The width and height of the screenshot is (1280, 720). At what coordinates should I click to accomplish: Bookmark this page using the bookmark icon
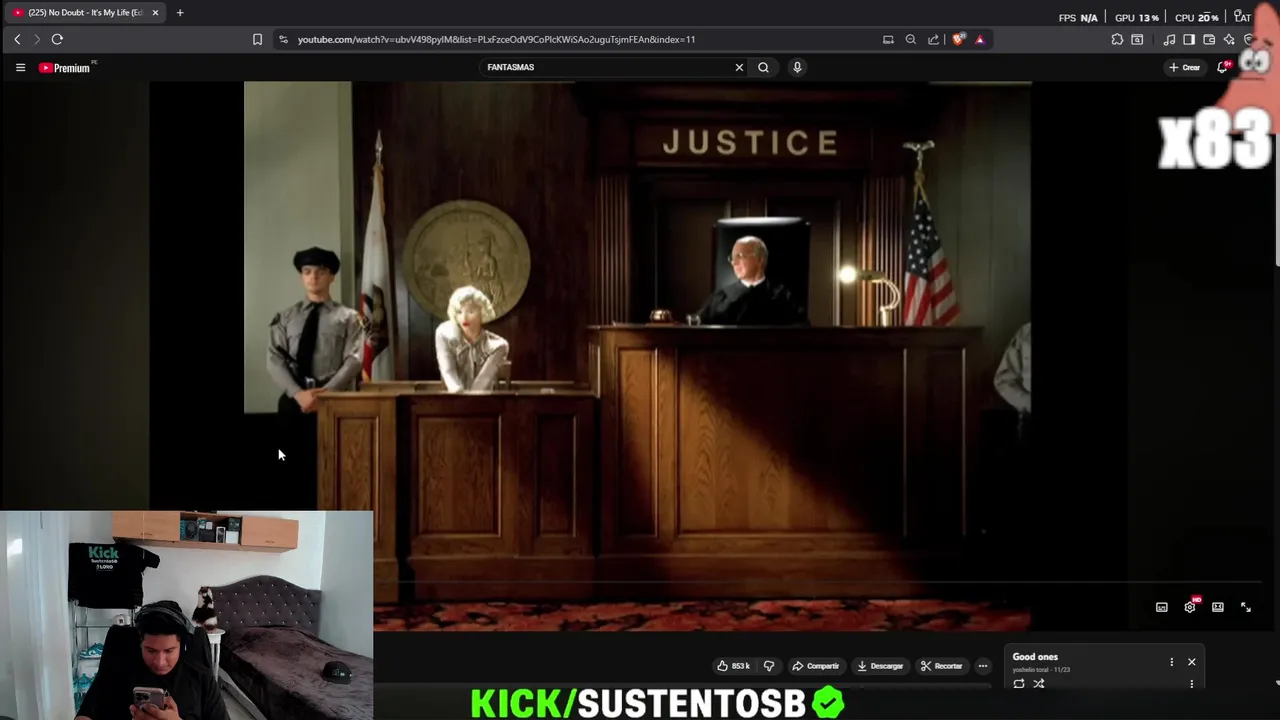(257, 39)
